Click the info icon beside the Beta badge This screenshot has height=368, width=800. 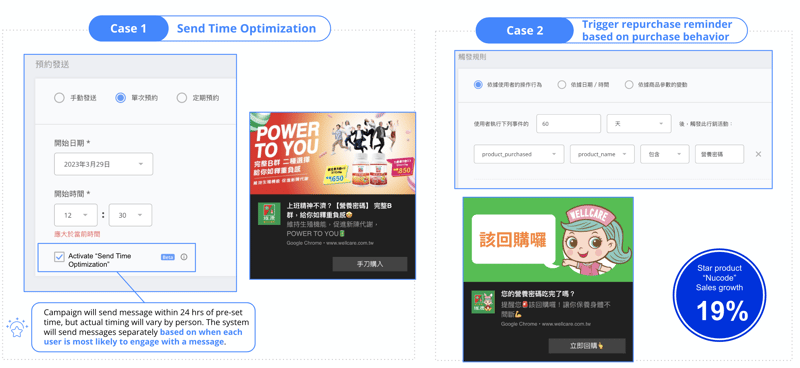(x=184, y=257)
